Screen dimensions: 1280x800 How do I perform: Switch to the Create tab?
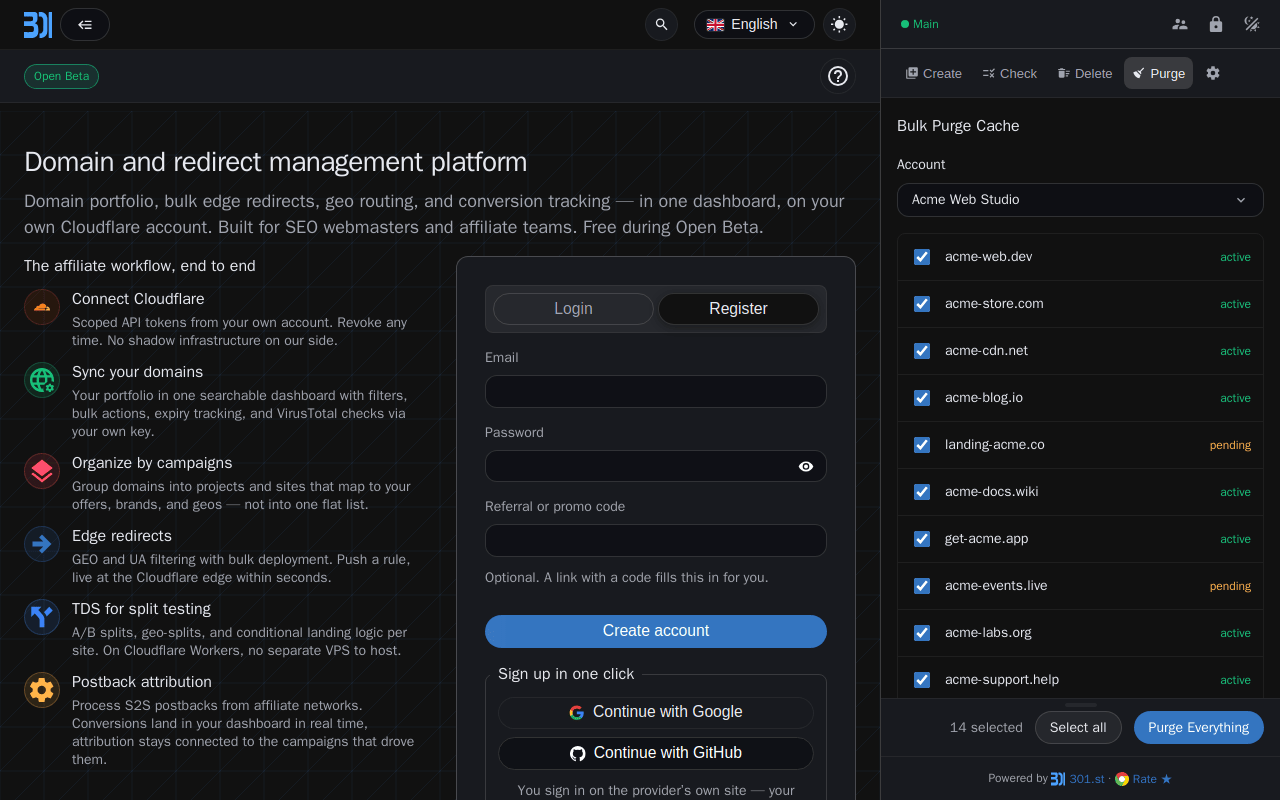coord(934,73)
